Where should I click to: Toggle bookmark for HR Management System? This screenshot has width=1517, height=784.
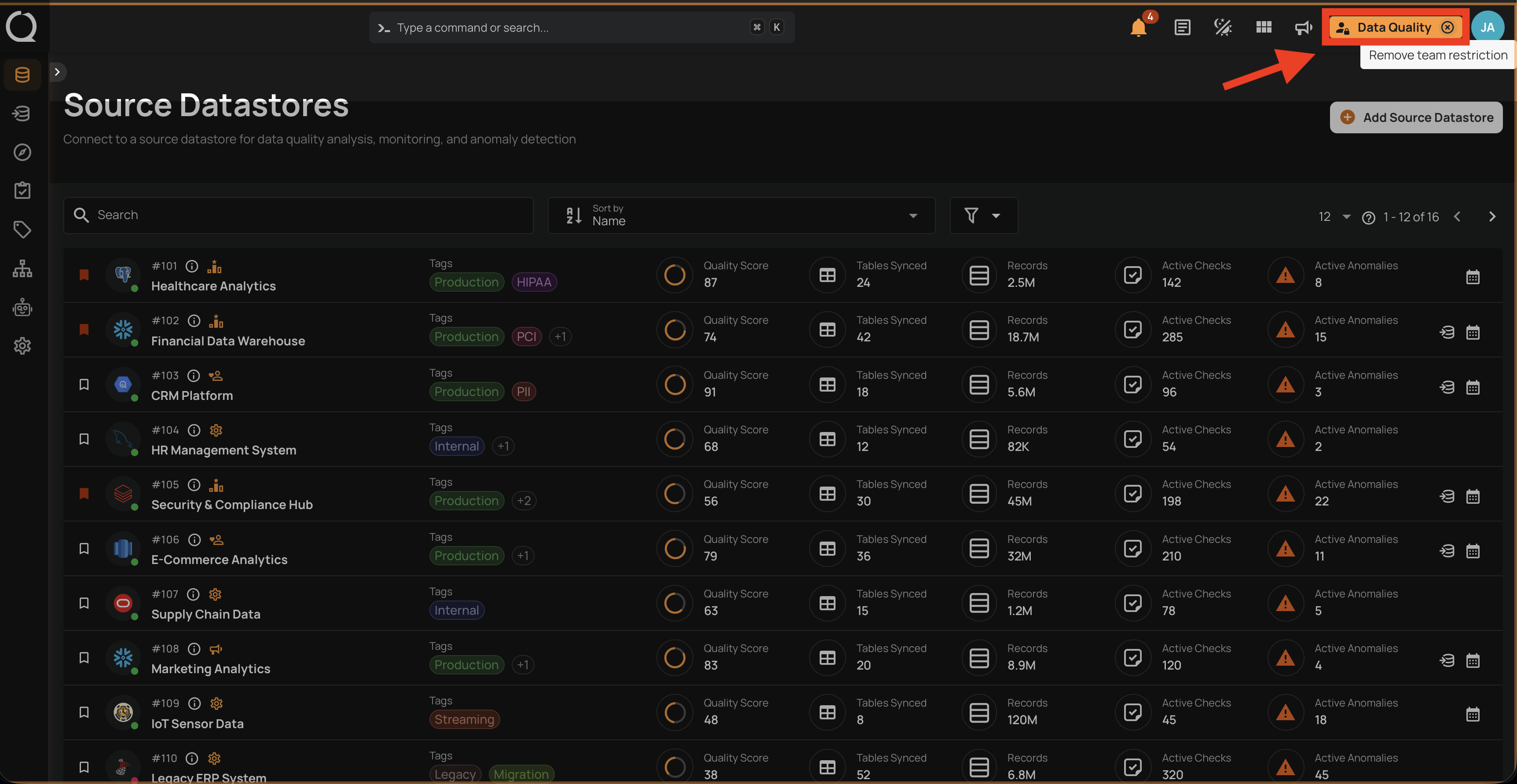coord(84,440)
